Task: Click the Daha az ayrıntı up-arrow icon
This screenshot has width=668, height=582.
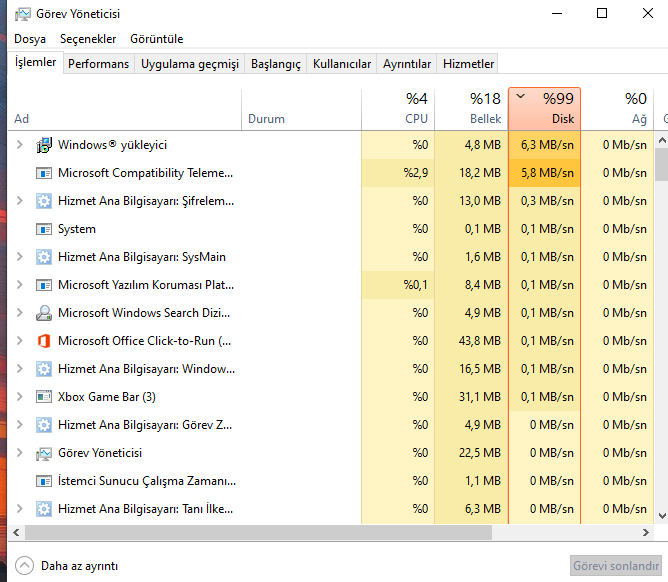Action: (24, 566)
